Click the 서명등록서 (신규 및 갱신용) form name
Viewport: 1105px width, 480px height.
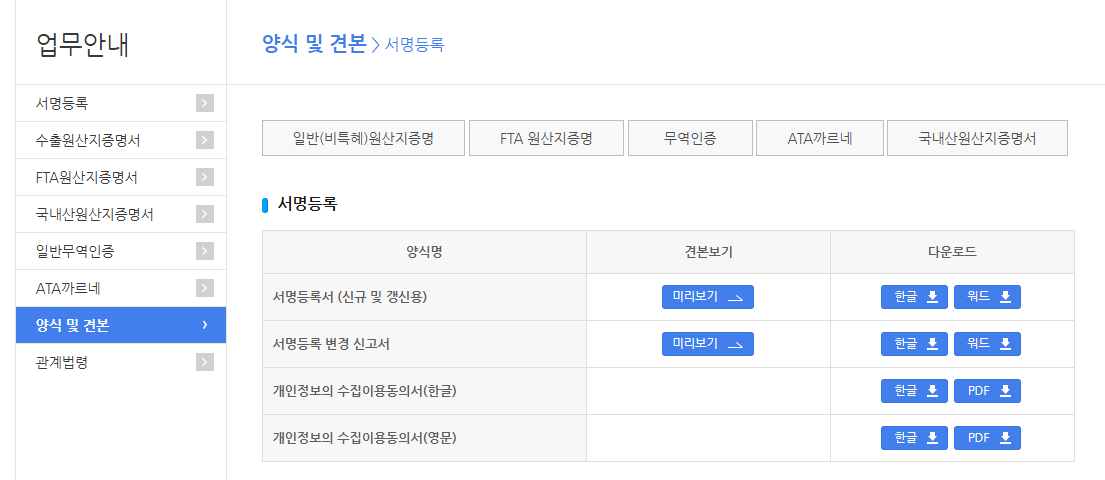[x=350, y=297]
